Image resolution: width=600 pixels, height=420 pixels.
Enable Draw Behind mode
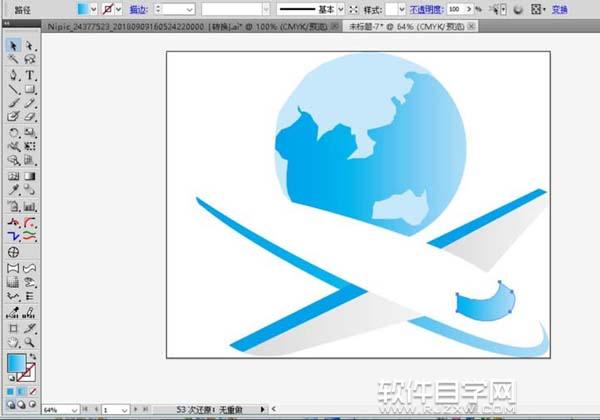(21, 404)
